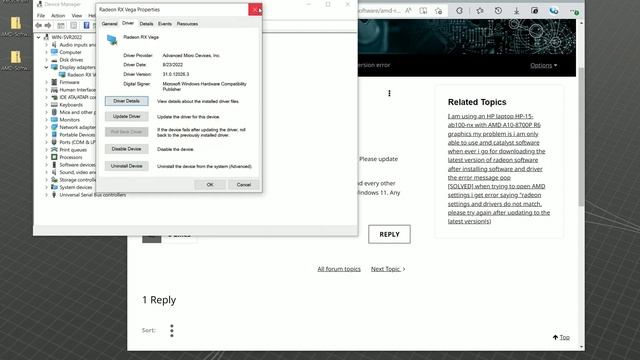This screenshot has height=360, width=640.
Task: Open first AMD Software desktop folder icon
Action: pos(16,23)
